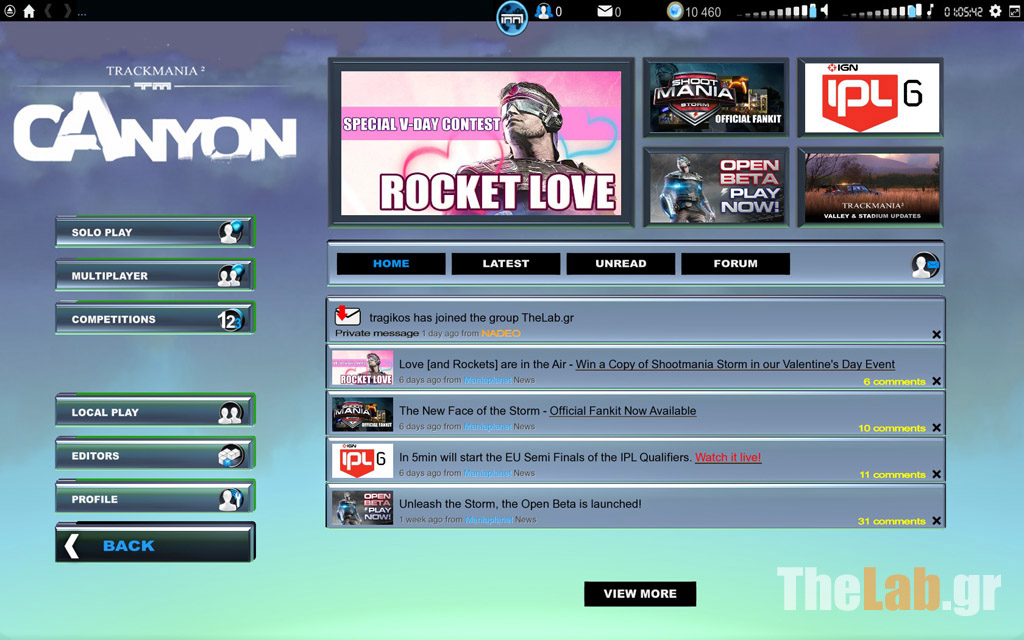1024x640 pixels.
Task: Switch to the Home tab
Action: [x=391, y=264]
